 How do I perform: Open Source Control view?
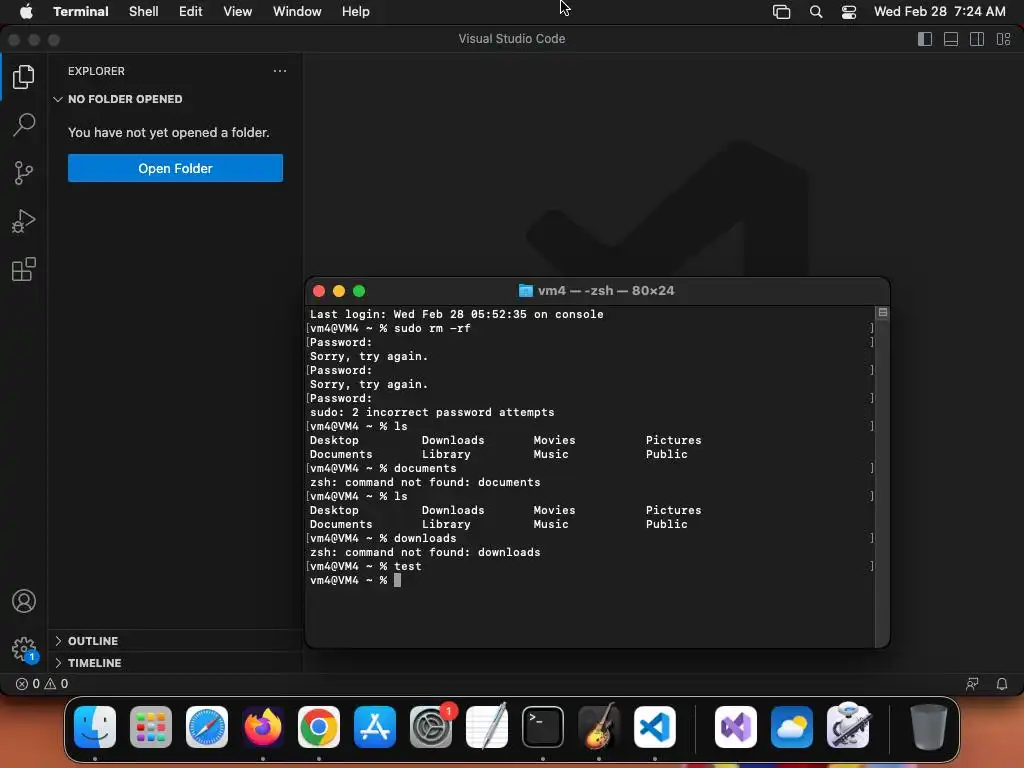pos(24,173)
